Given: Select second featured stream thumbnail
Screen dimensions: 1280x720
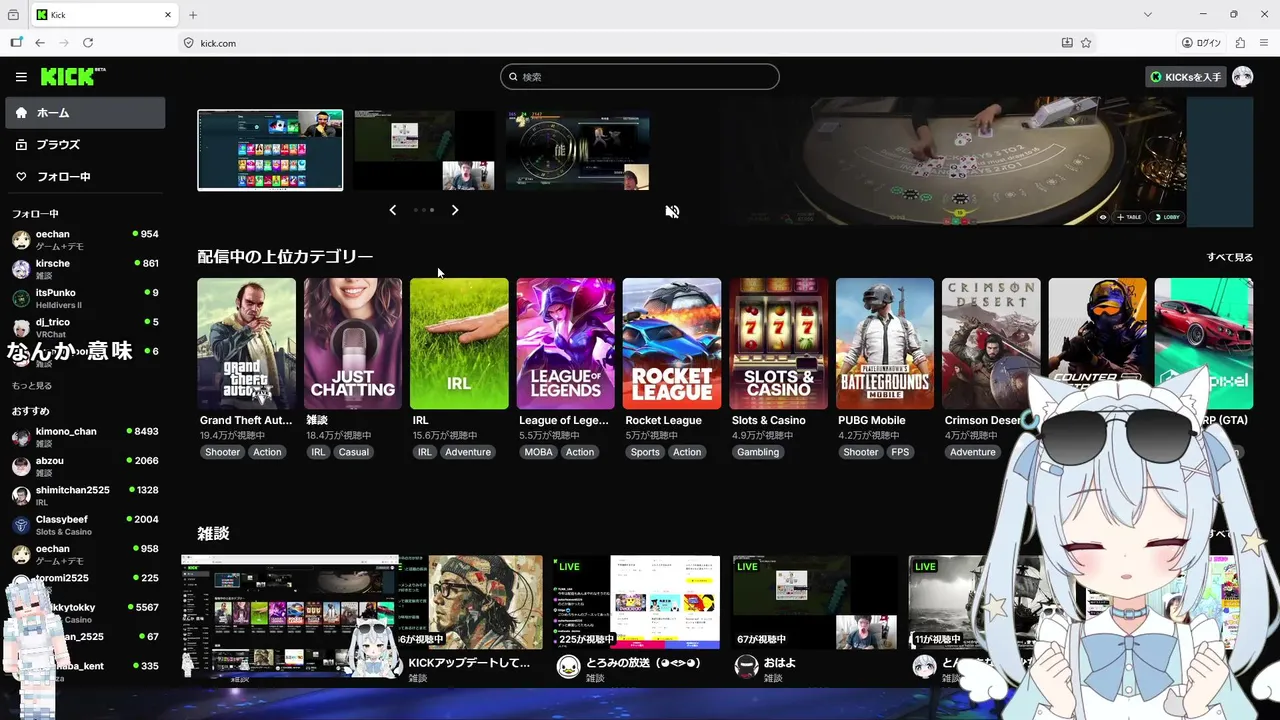Looking at the screenshot, I should pos(424,150).
